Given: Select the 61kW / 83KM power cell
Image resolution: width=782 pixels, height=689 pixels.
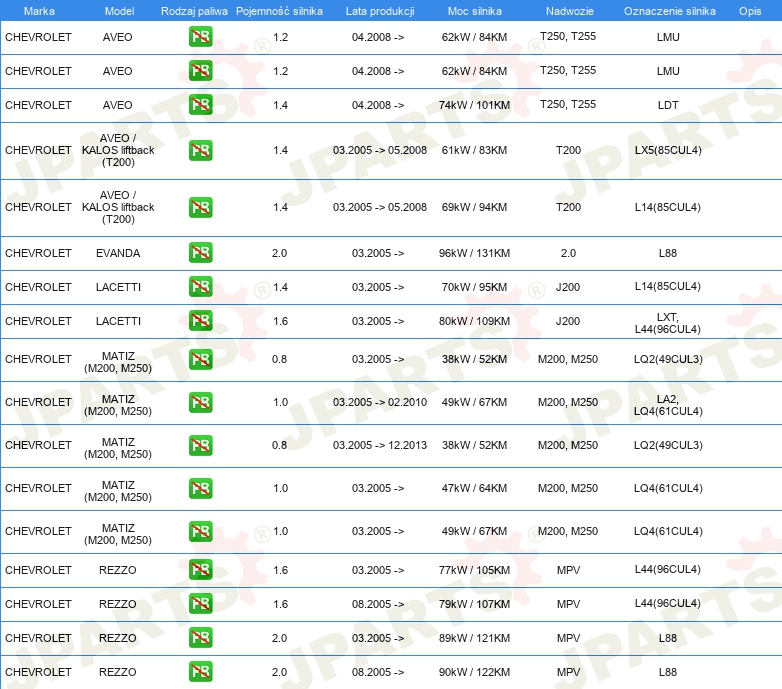Looking at the screenshot, I should tap(474, 150).
